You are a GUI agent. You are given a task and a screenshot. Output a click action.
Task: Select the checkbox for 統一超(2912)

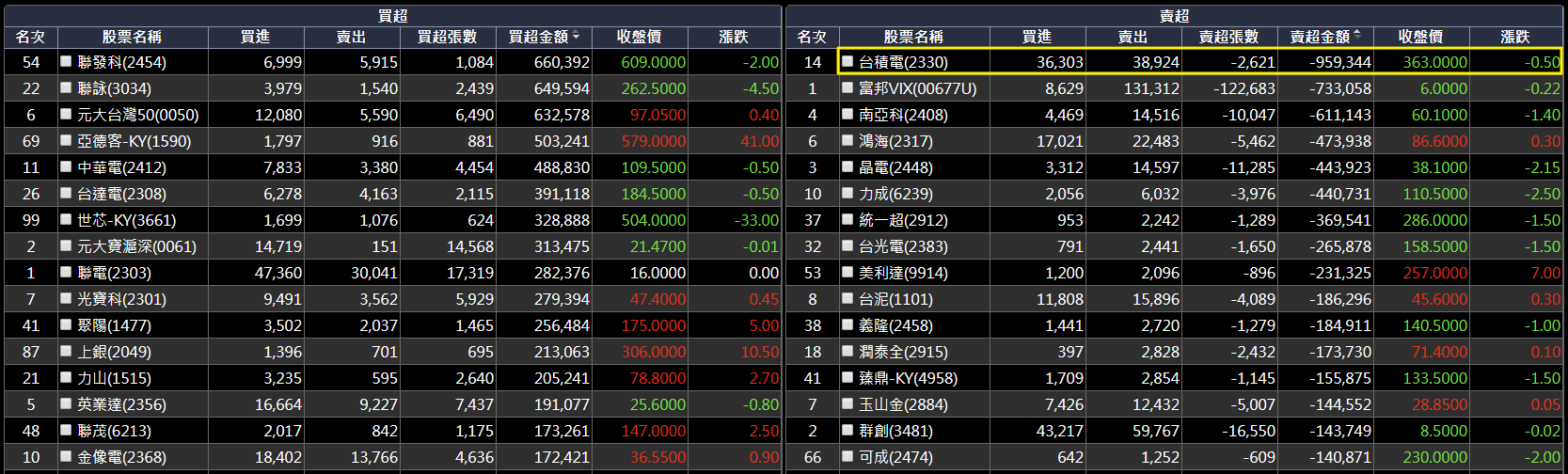[847, 219]
